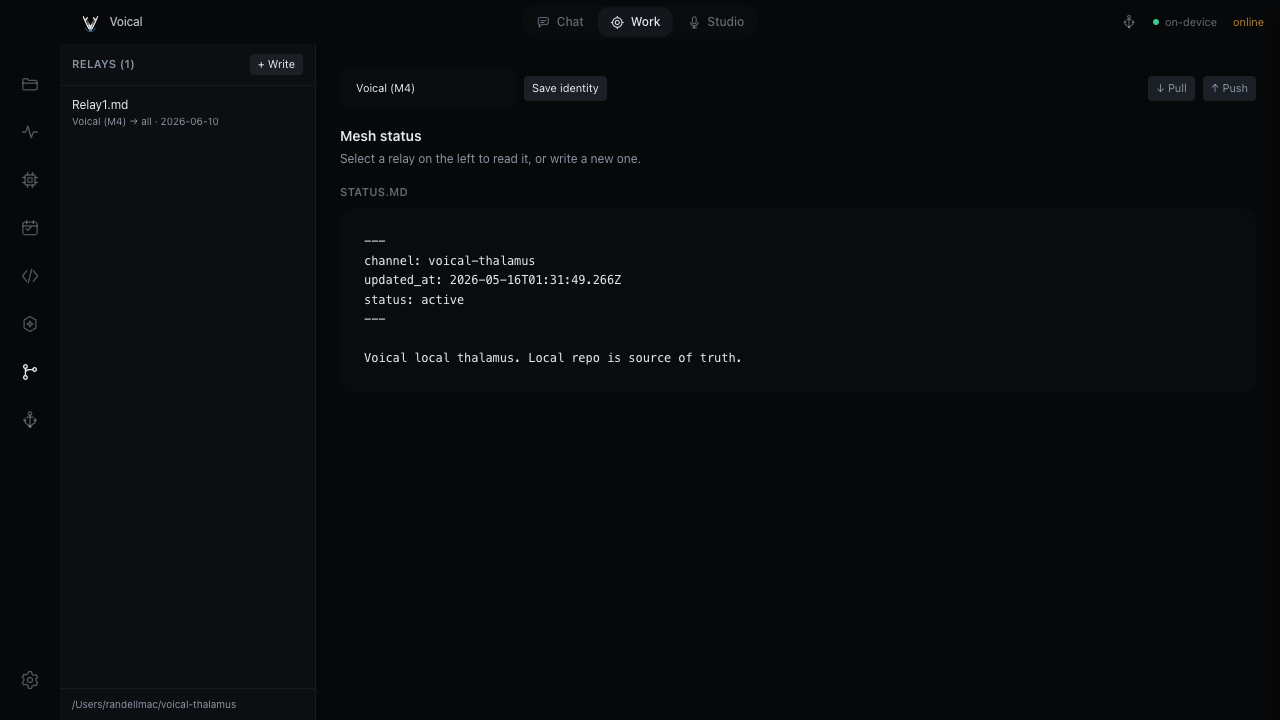Switch to the Studio tab

pos(716,22)
